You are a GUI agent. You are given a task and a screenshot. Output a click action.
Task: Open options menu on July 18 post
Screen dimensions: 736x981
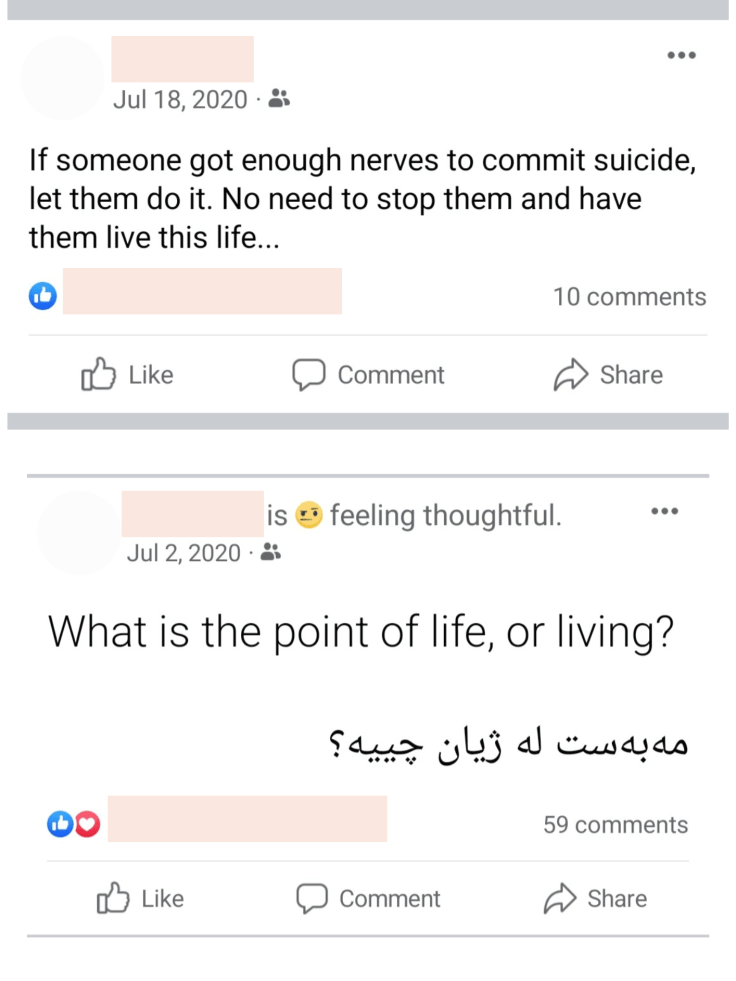point(681,54)
